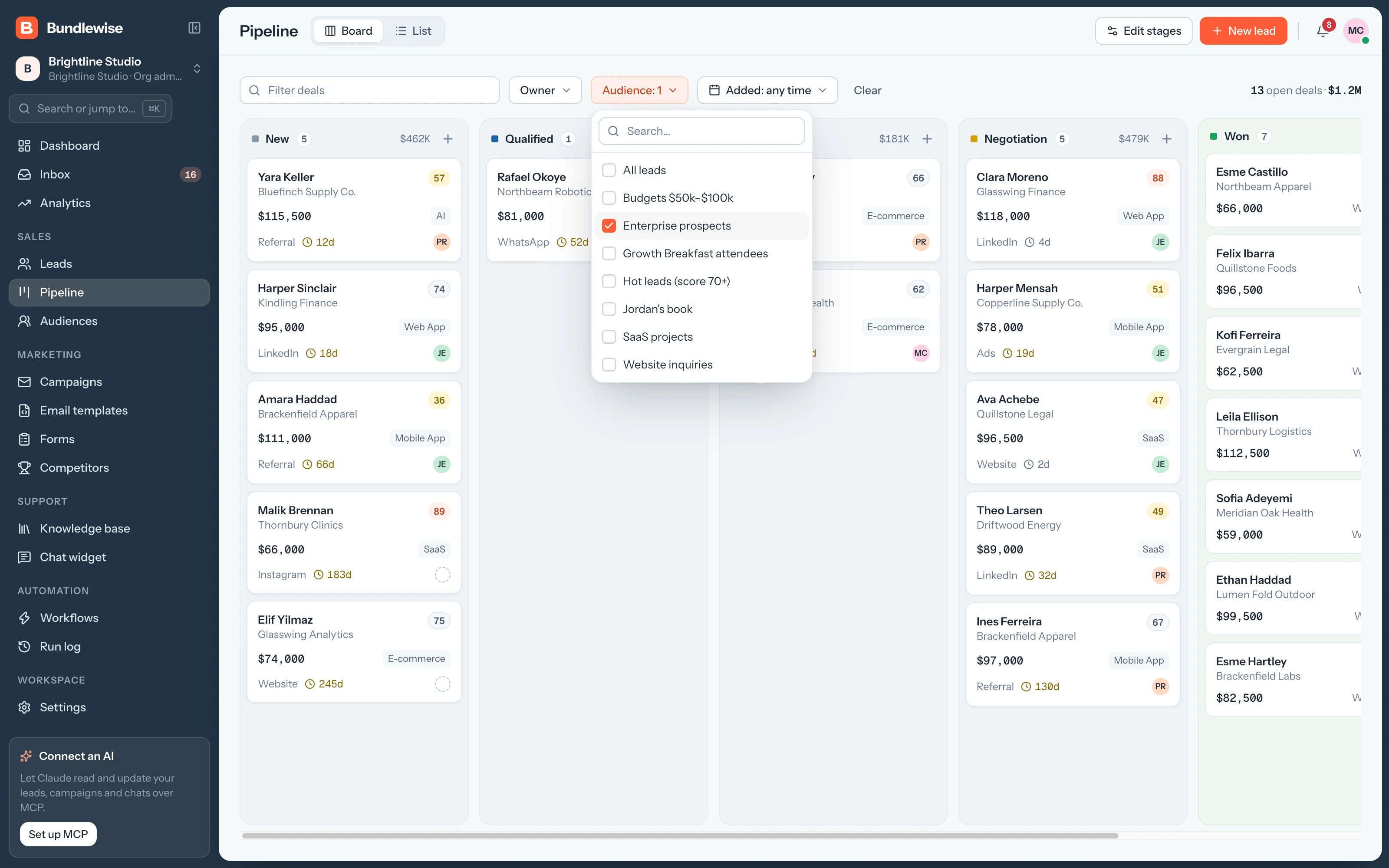Open Audiences in the sidebar
This screenshot has height=868, width=1389.
(109, 322)
